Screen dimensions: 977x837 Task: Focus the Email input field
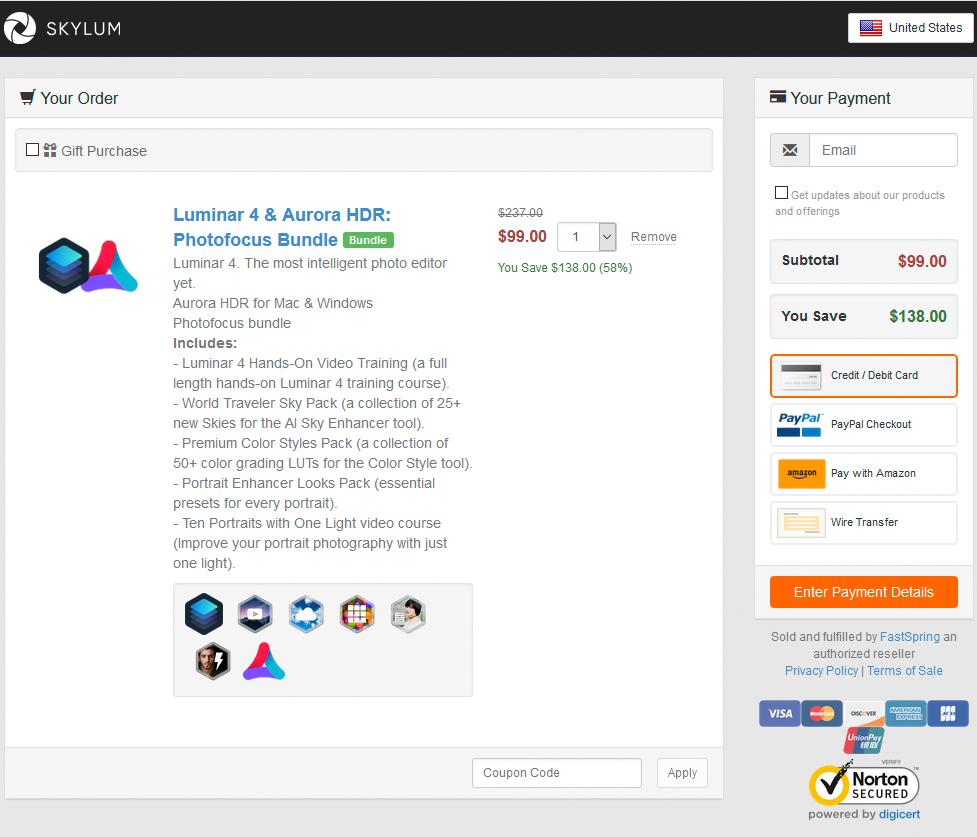click(x=883, y=150)
